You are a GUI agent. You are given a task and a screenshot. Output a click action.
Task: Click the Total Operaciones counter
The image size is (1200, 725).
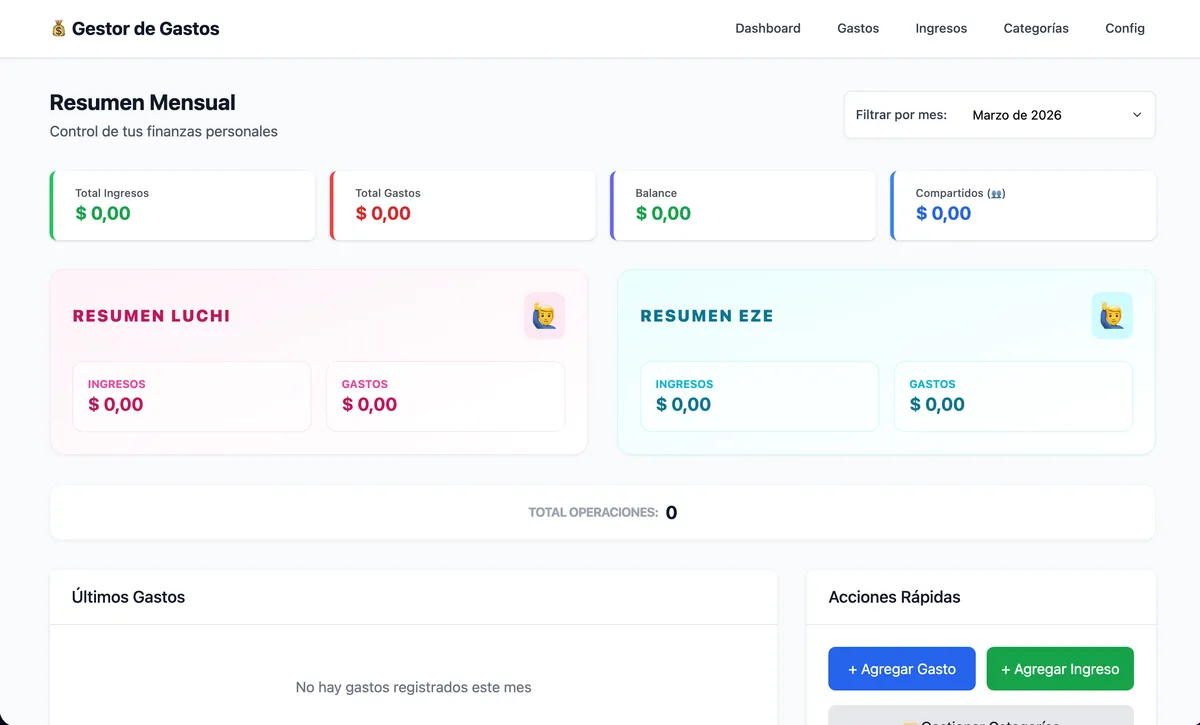[x=602, y=511]
